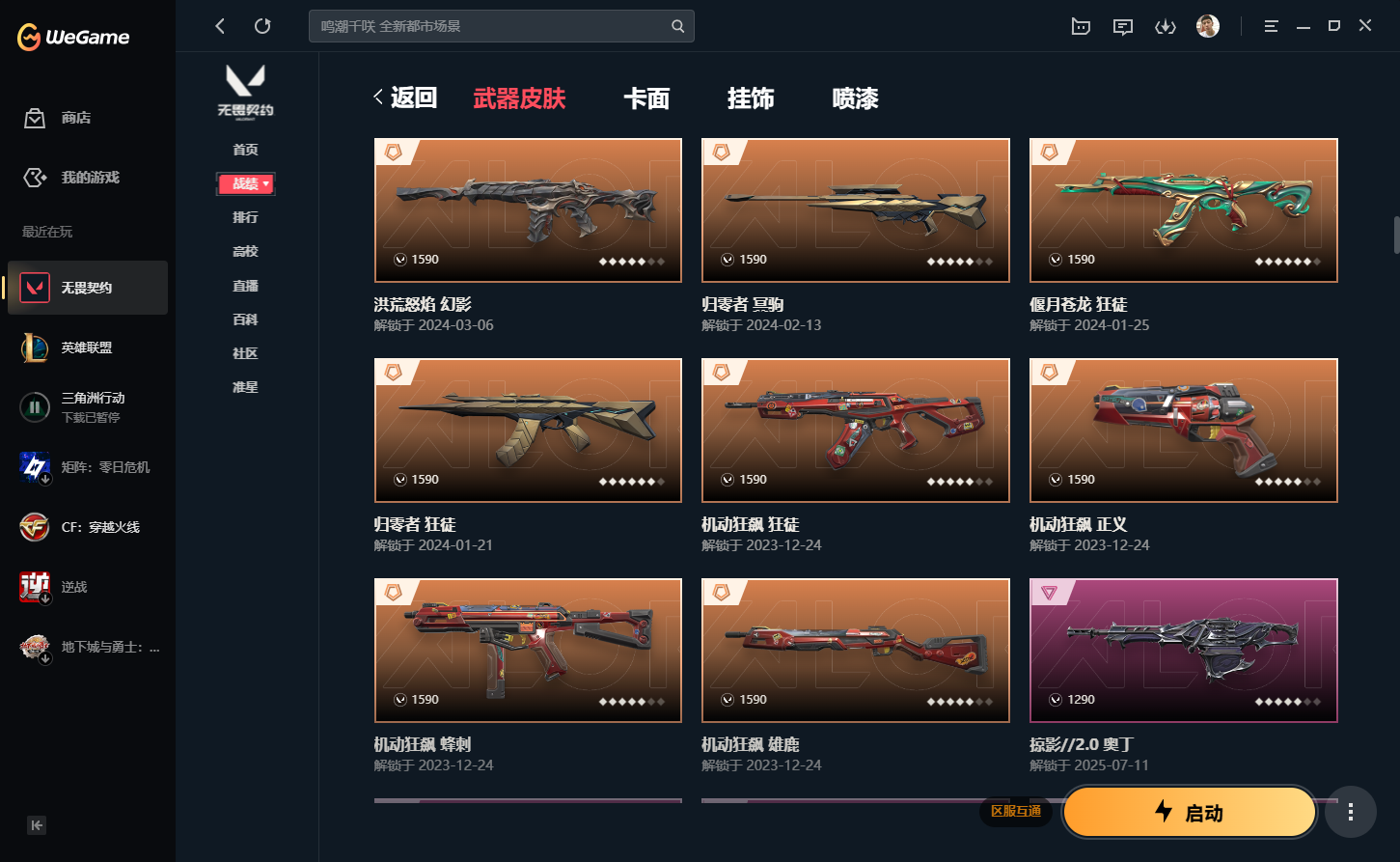Switch to the 卡面 tab

(x=646, y=98)
